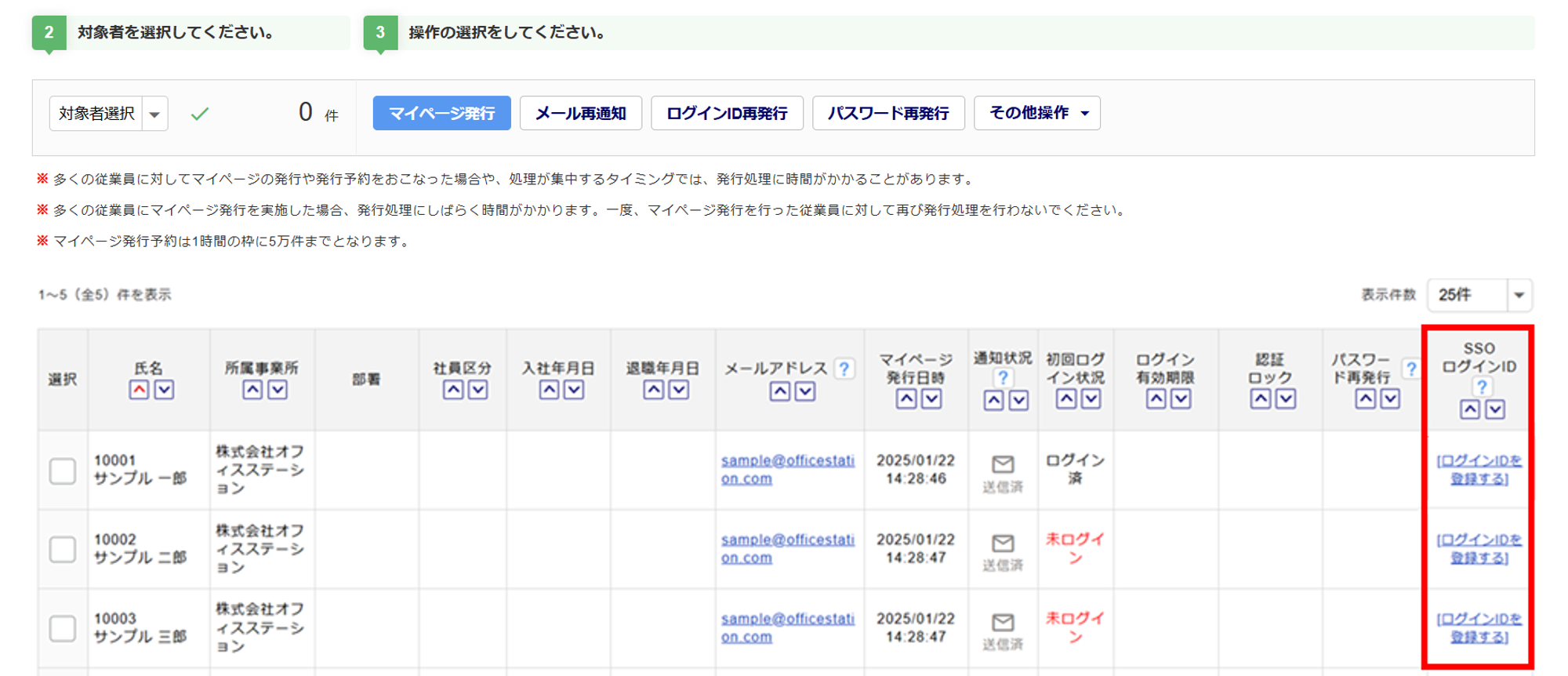Click the ログインID再発行 button
Screen dimensions: 1568x676
[x=727, y=113]
